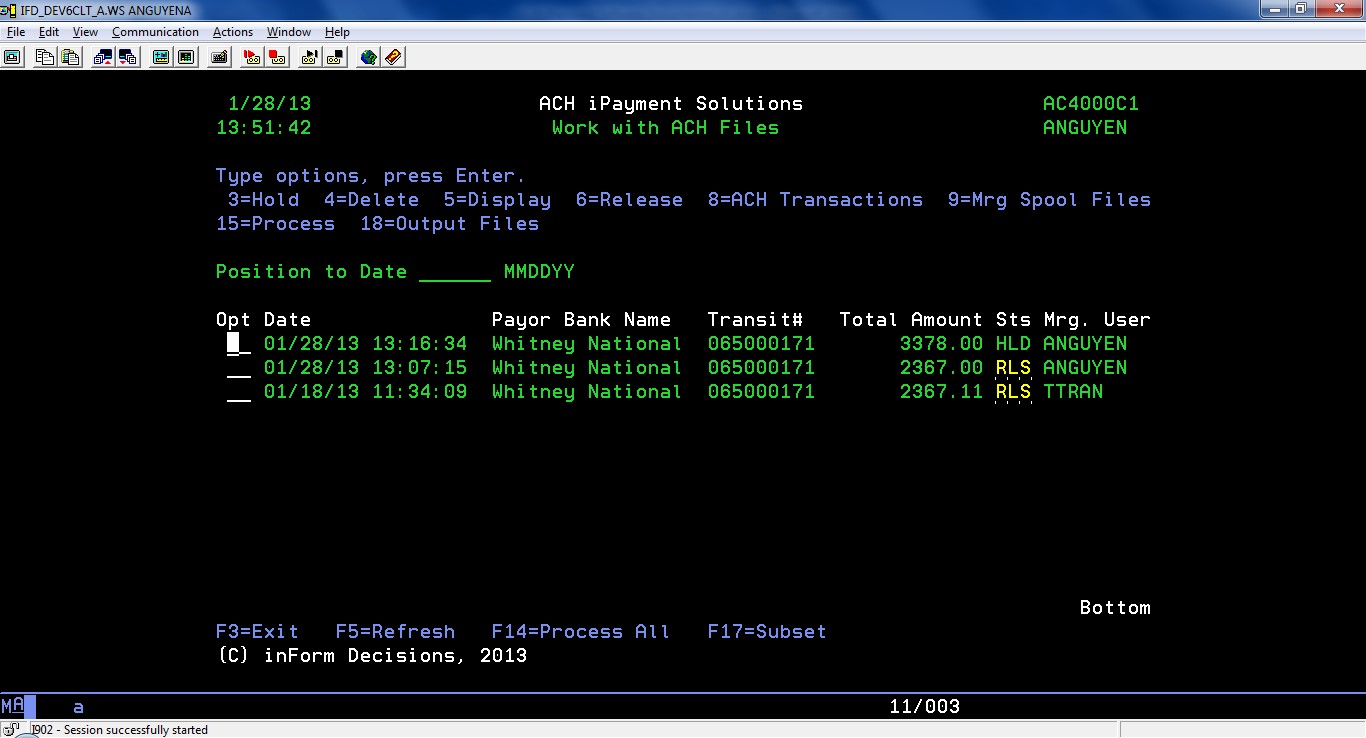1366x738 pixels.
Task: Open the Color mapping toolbar icon
Action: (x=185, y=57)
